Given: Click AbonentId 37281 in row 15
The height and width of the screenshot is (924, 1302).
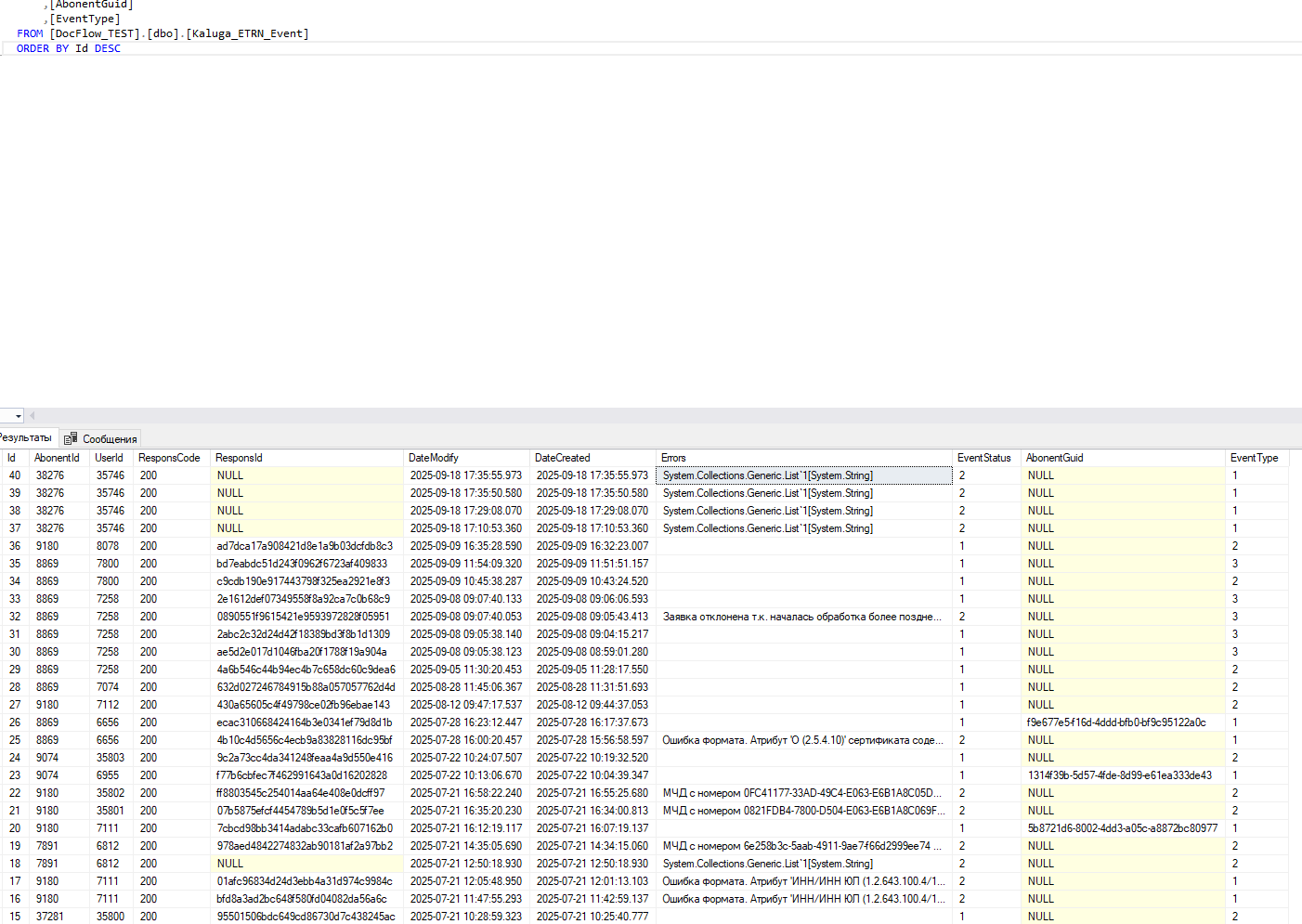Looking at the screenshot, I should coord(59,917).
